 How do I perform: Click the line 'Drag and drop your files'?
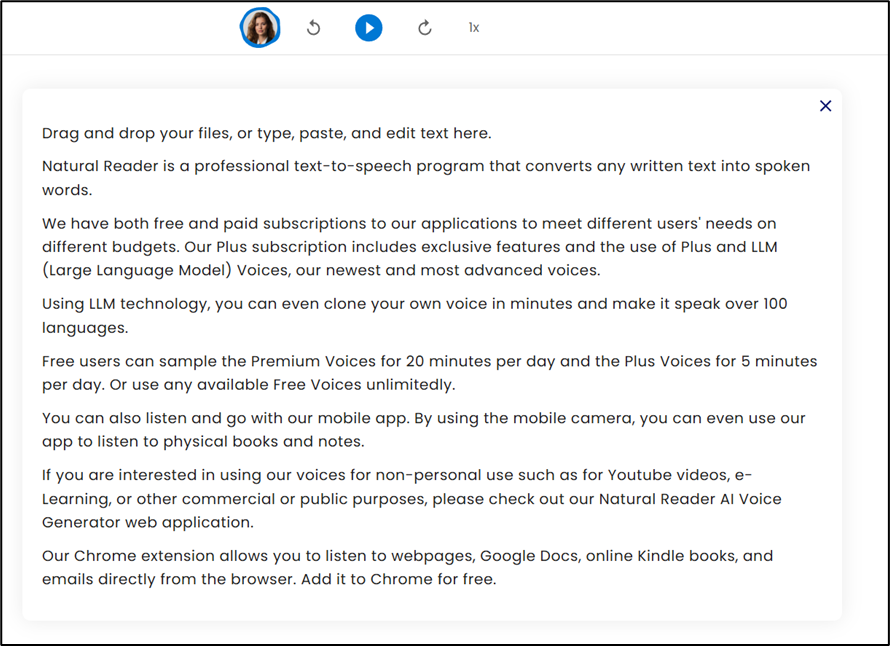(x=267, y=133)
